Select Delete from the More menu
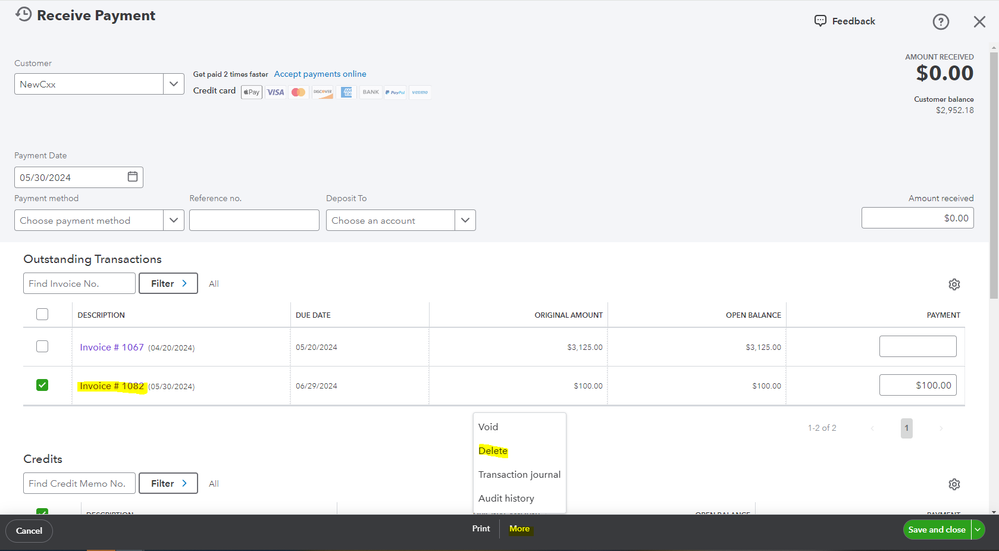Viewport: 999px width, 551px height. point(492,450)
